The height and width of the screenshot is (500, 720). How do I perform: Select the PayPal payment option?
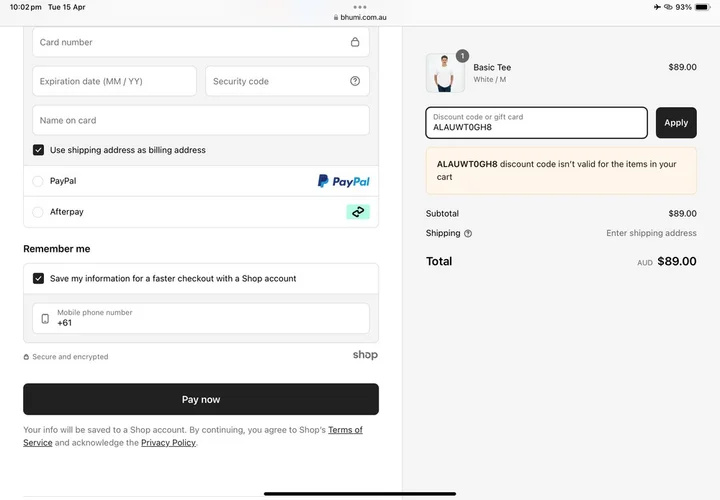38,181
